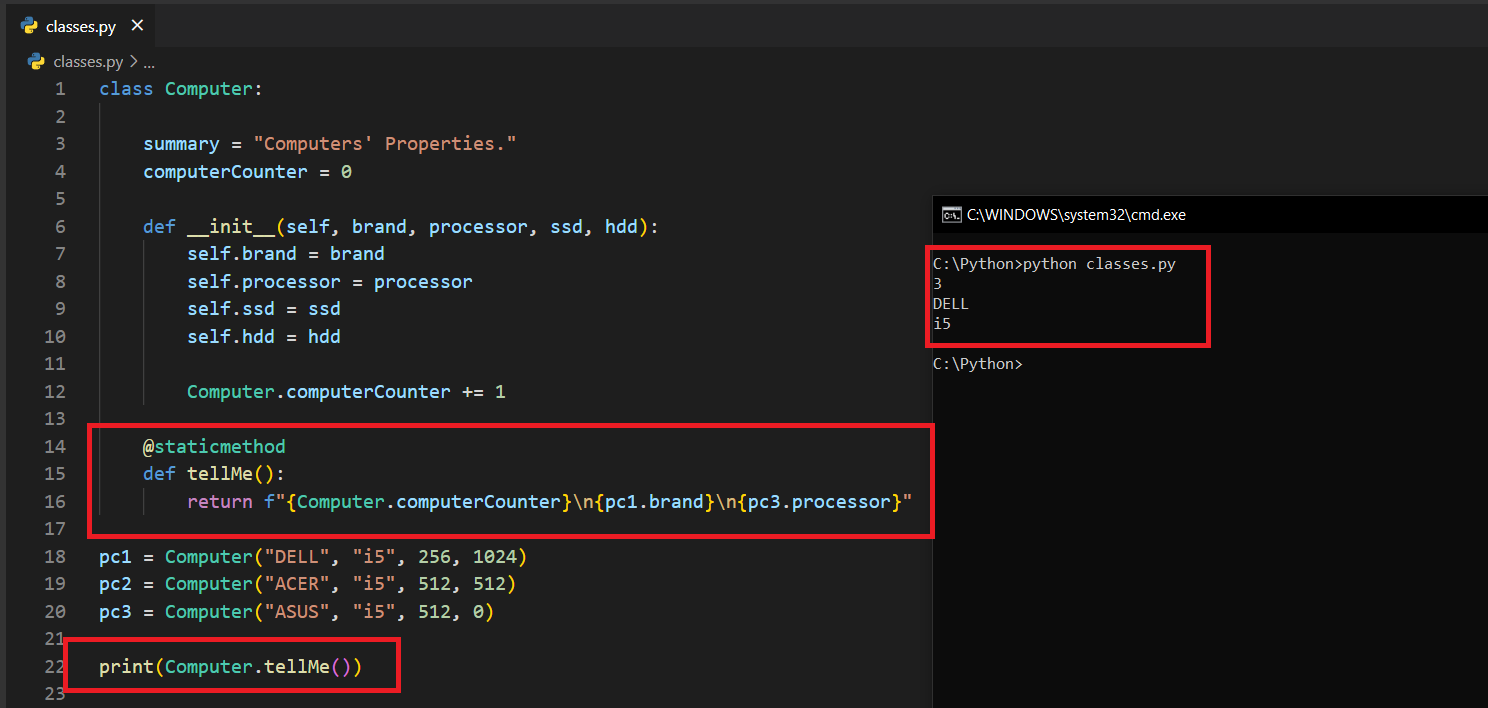Screen dimensions: 1488x708
Task: Click line number 22 in the gutter
Action: coord(55,666)
